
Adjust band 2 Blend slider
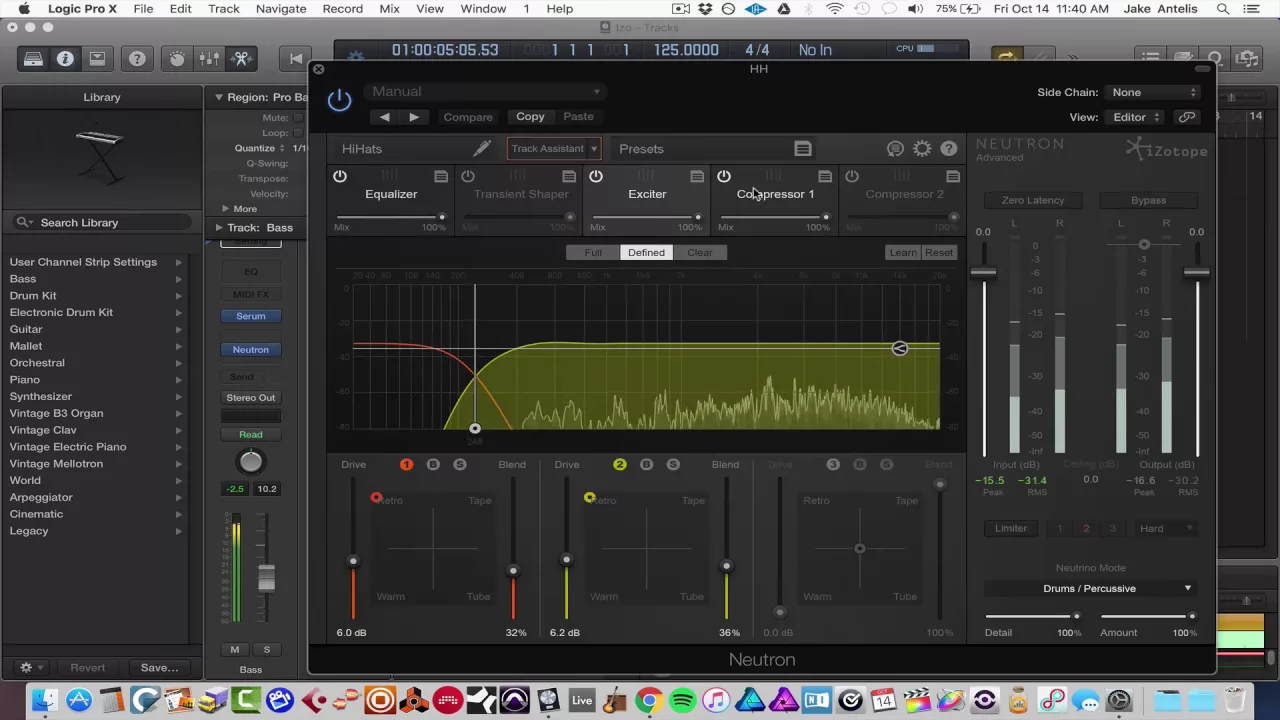tap(727, 568)
